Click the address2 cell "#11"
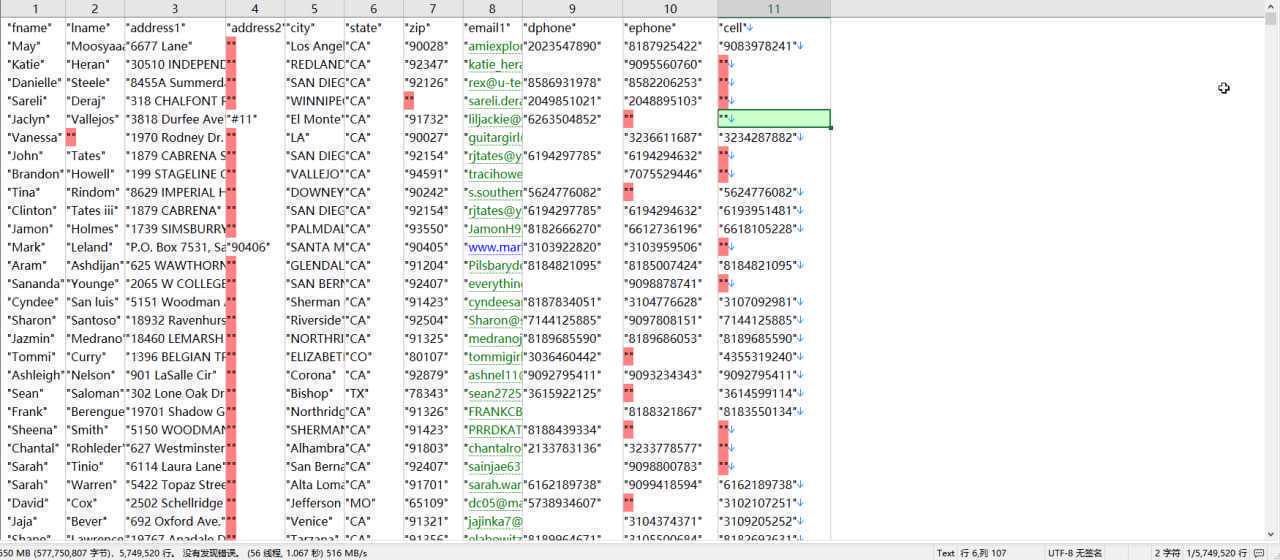 pos(255,119)
